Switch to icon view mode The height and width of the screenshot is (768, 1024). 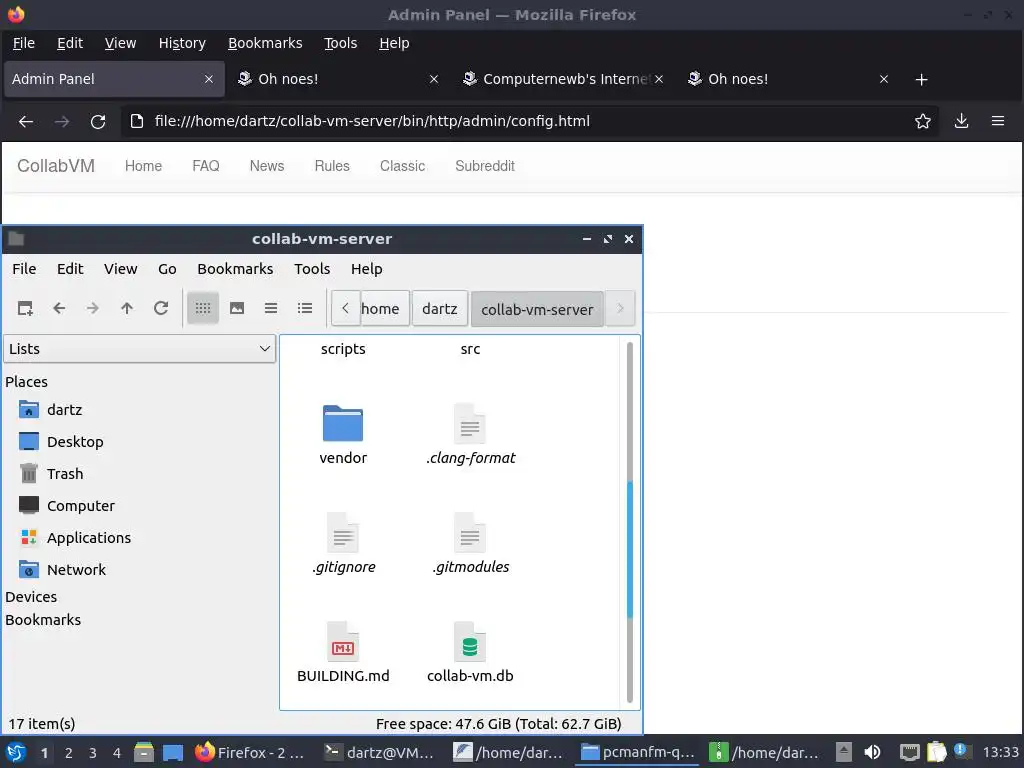tap(203, 308)
